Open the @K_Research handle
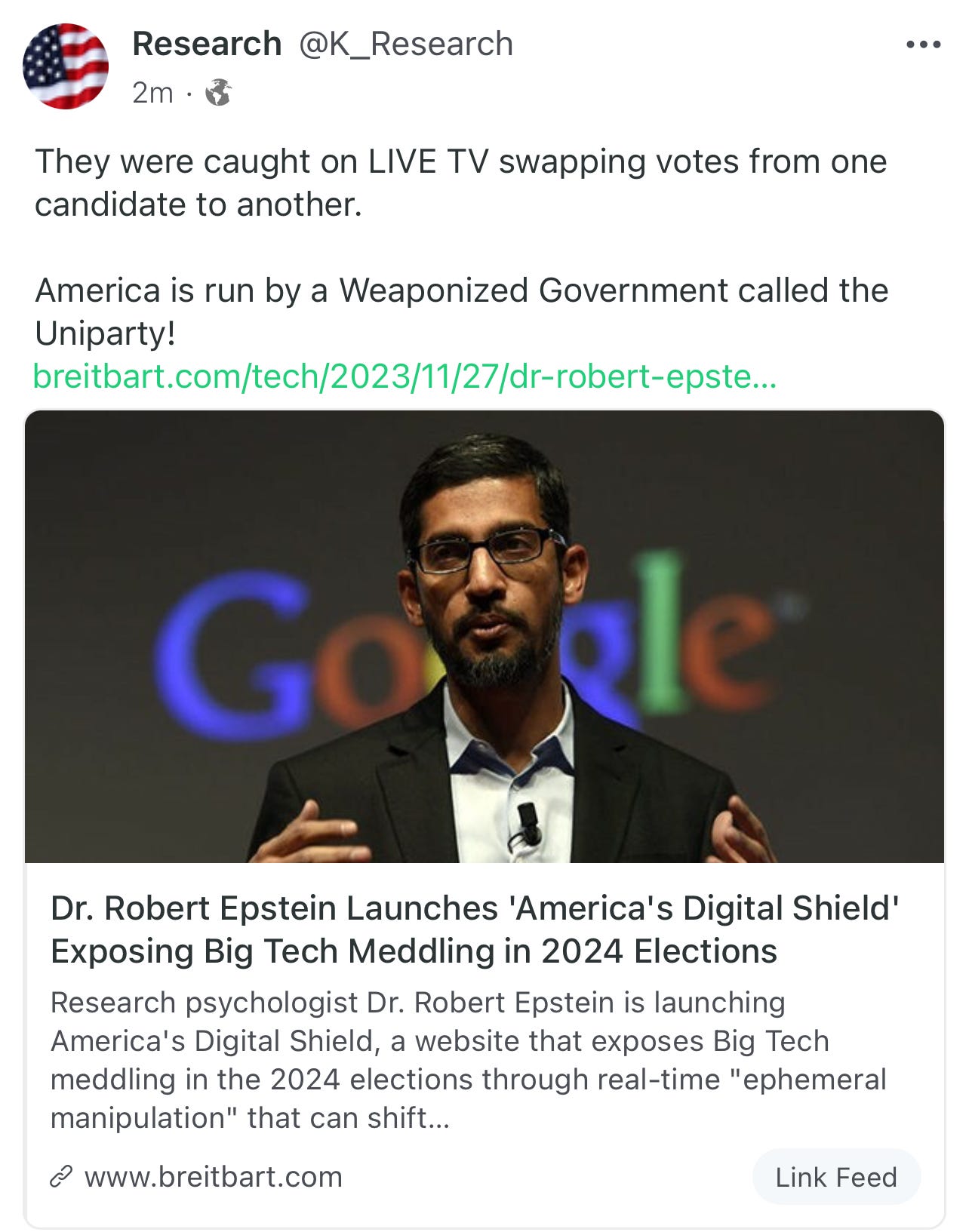The width and height of the screenshot is (969, 1232). coord(406,44)
